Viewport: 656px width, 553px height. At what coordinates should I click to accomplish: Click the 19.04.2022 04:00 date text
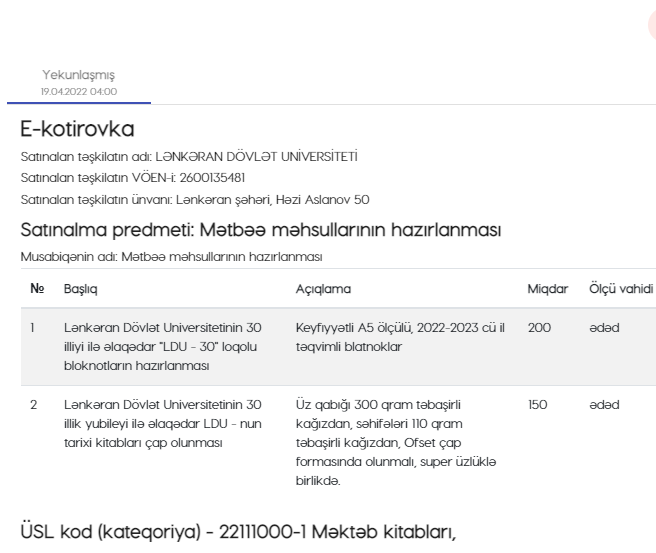tap(79, 92)
